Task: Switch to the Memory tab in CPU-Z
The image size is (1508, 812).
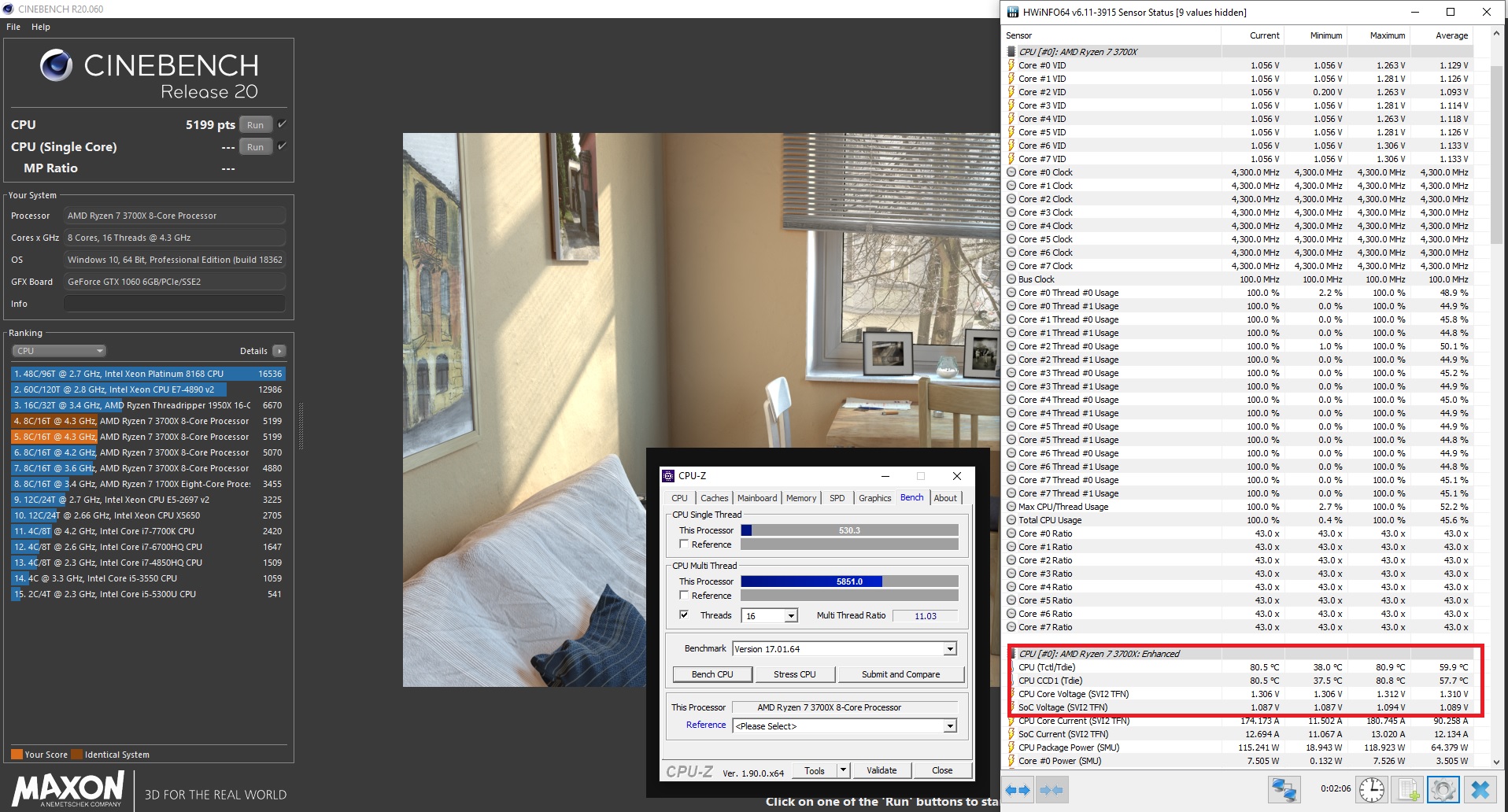Action: coord(801,498)
